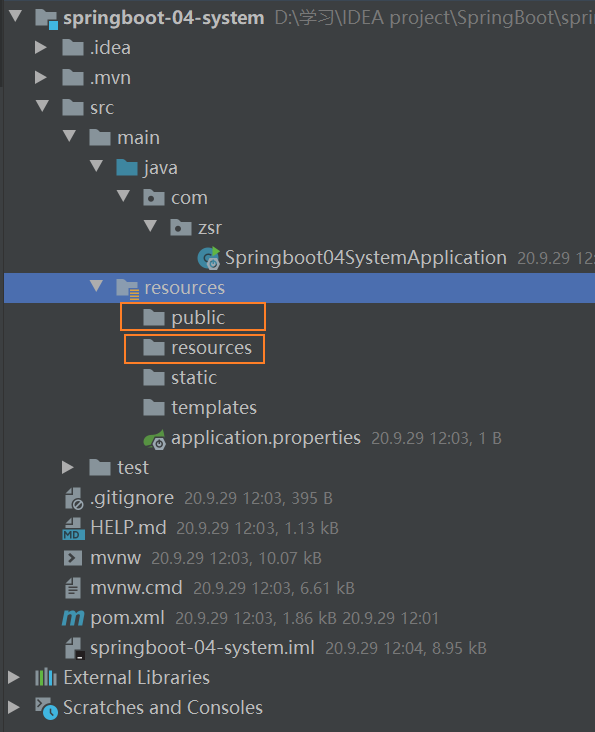Open Springboot04SystemApplication class

pyautogui.click(x=365, y=258)
